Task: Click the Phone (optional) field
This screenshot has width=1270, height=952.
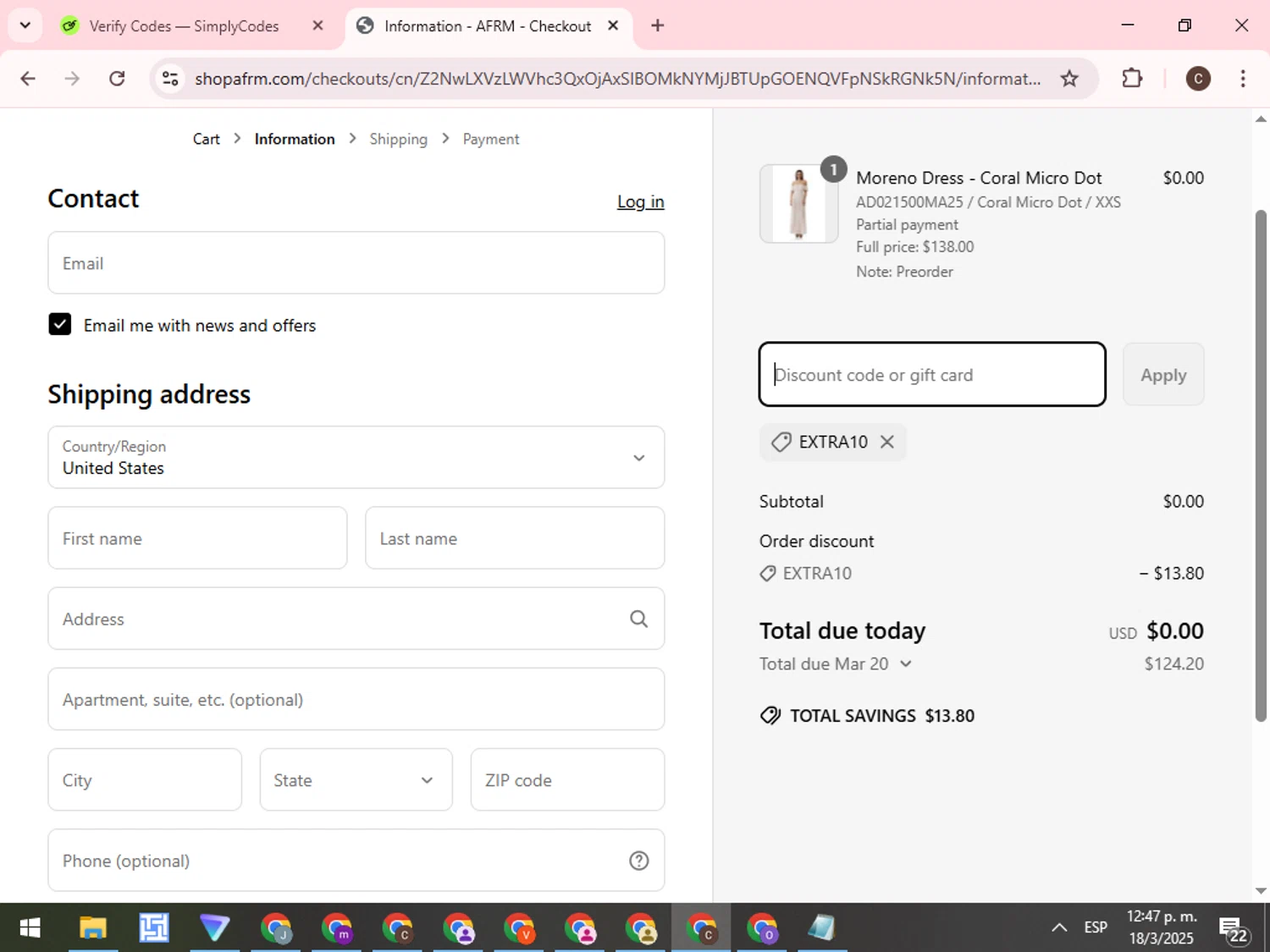Action: [x=356, y=860]
